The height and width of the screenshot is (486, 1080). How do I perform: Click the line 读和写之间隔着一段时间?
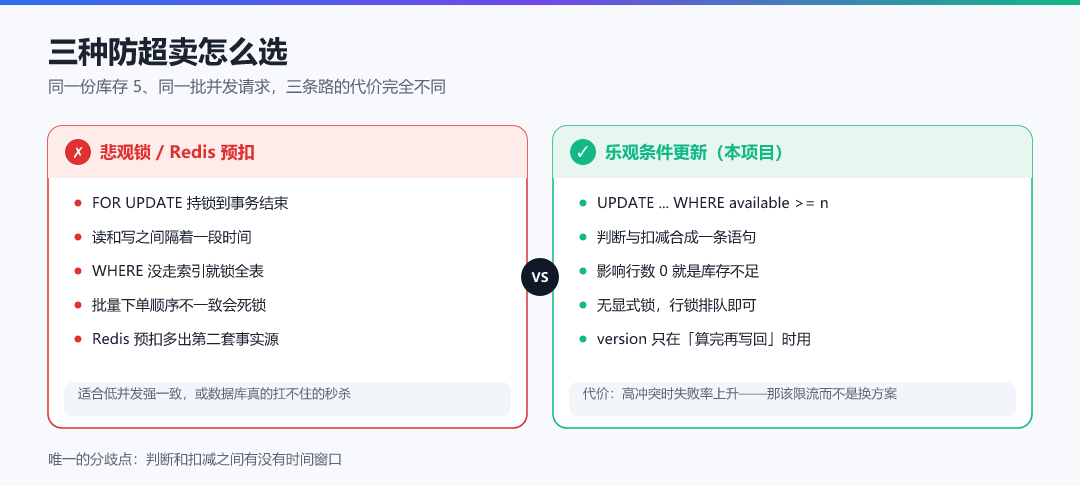click(x=172, y=237)
